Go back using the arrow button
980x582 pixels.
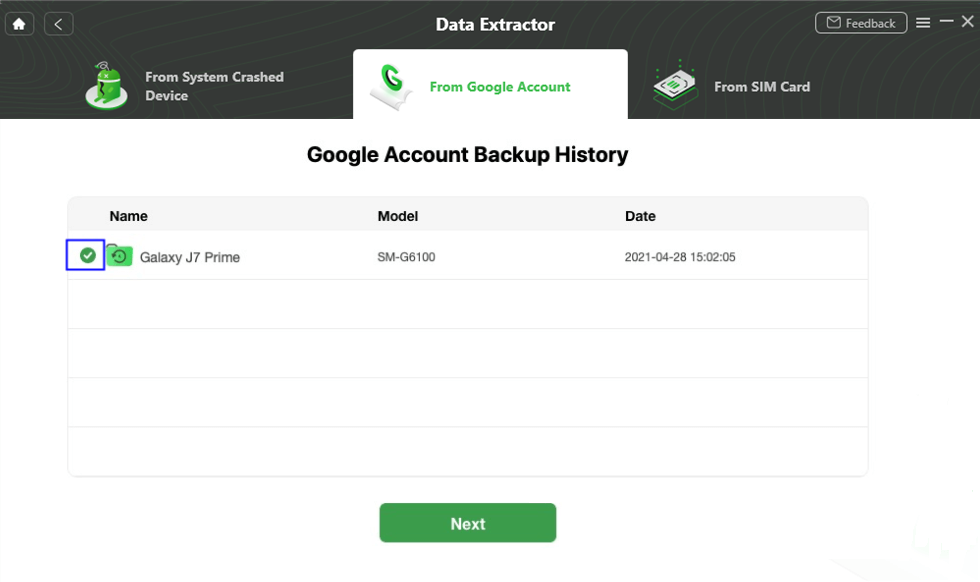click(59, 24)
